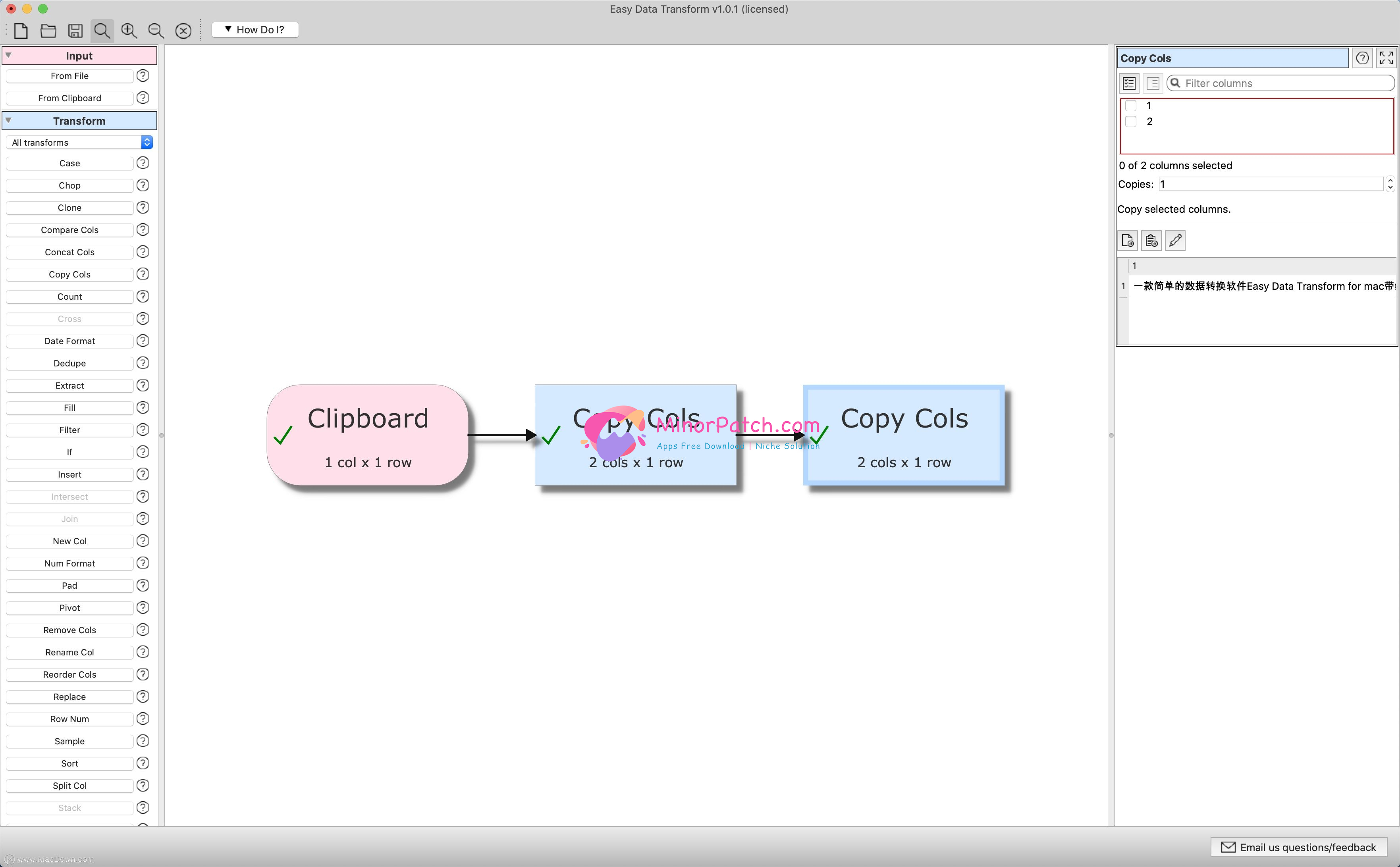The height and width of the screenshot is (867, 1400).
Task: Click the select all columns checklist icon
Action: click(x=1129, y=83)
